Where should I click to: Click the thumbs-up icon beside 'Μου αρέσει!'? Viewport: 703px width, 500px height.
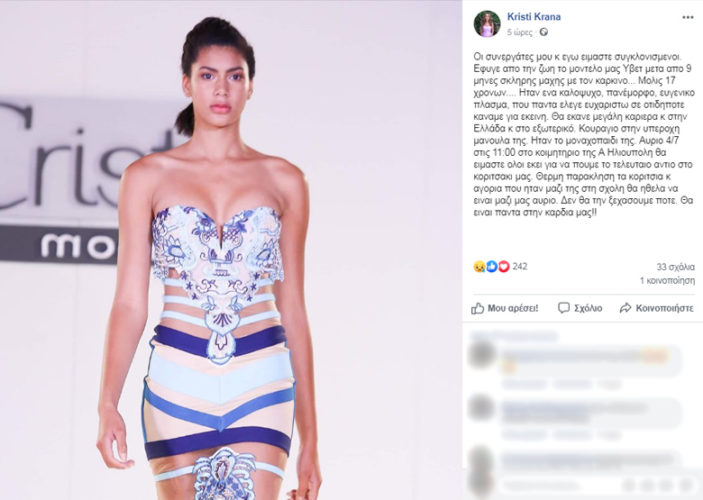pos(477,309)
